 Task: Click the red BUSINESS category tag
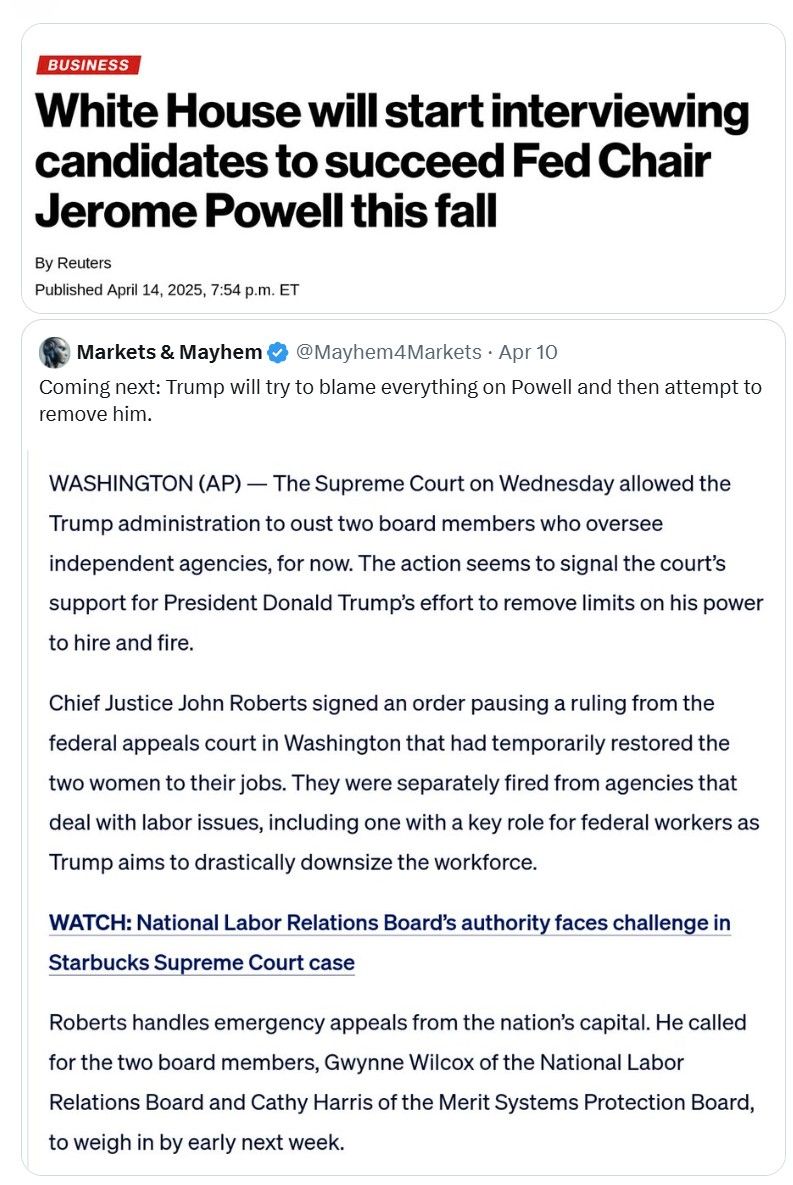[88, 65]
